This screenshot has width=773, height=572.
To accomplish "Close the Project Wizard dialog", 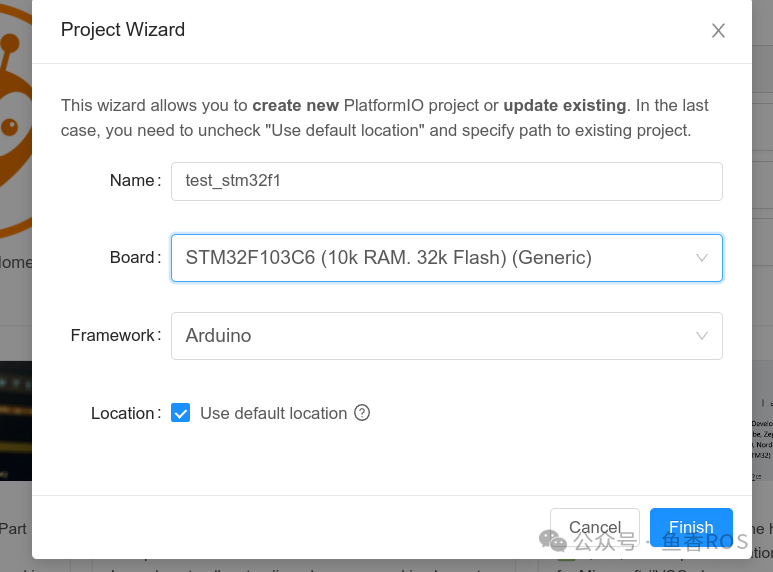I will [x=718, y=31].
